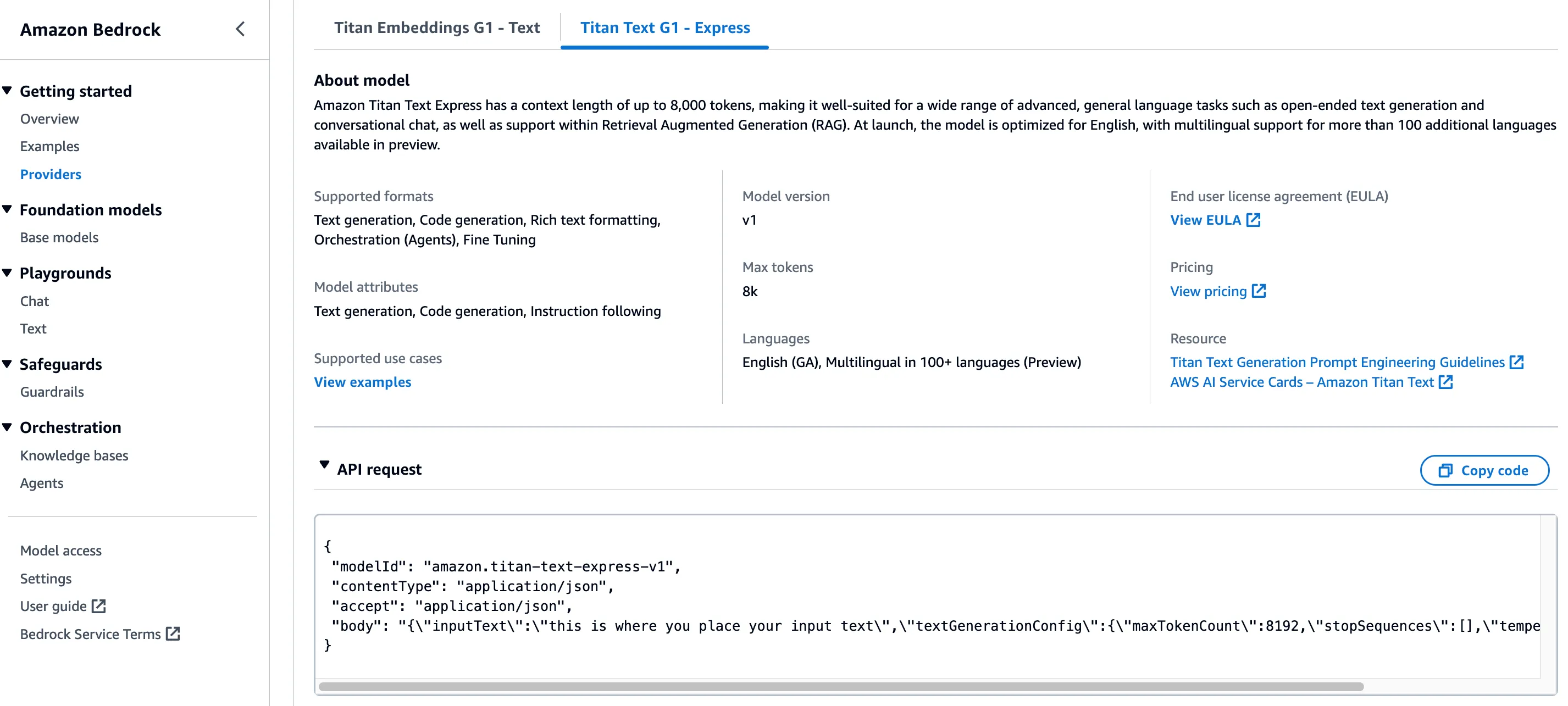1568x706 pixels.
Task: Collapse the Amazon Bedrock sidebar with the chevron
Action: coord(240,29)
